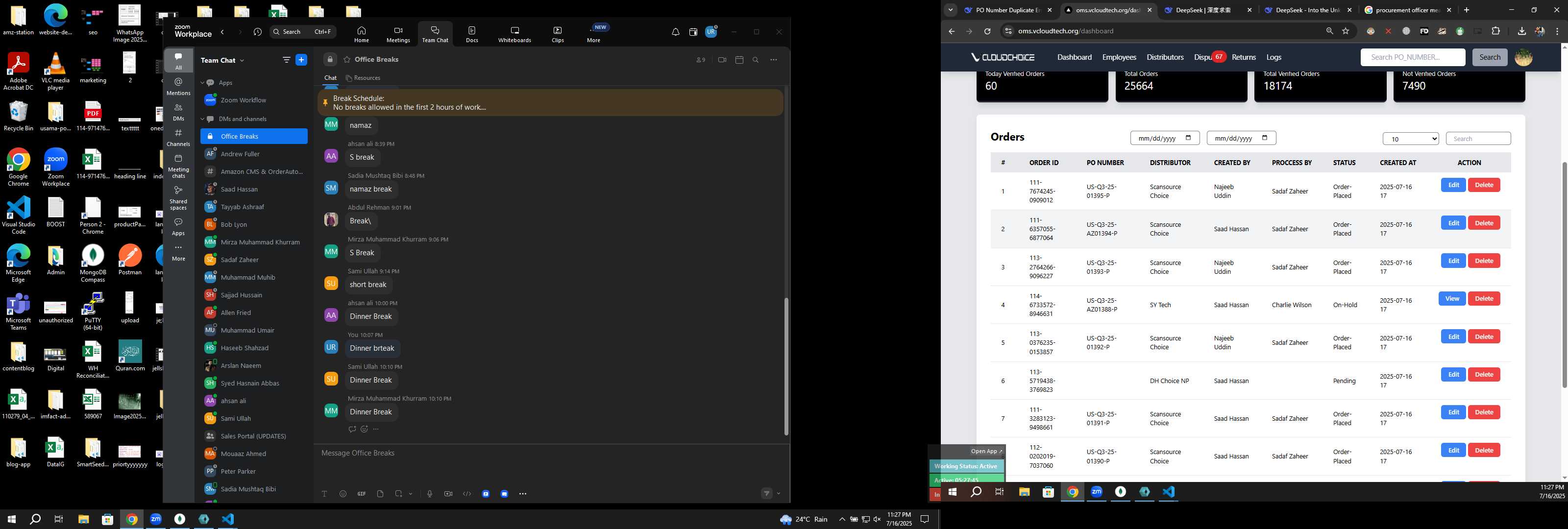Click Zoom chat vertical scrollbar
1568x529 pixels.
(x=786, y=366)
